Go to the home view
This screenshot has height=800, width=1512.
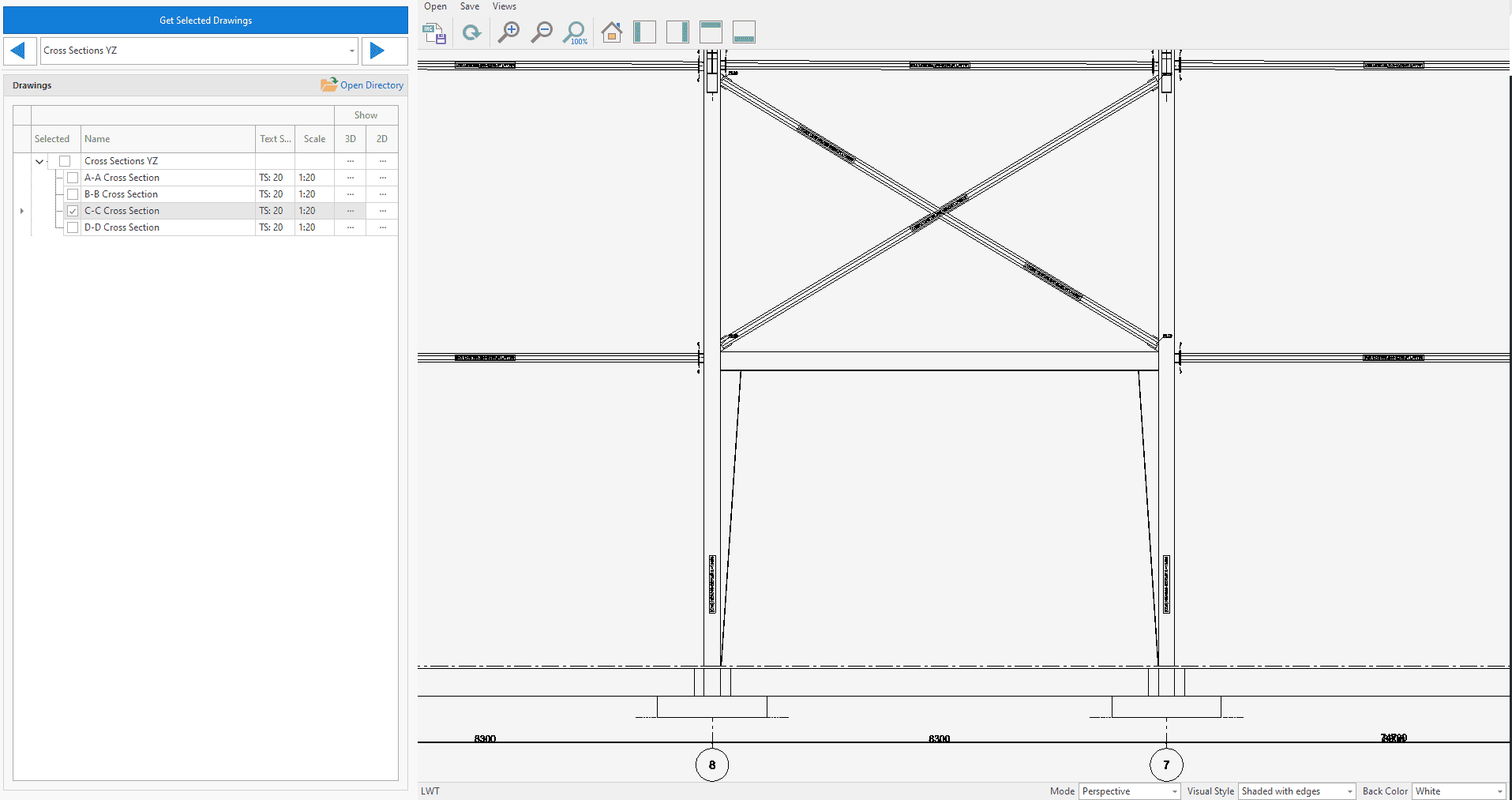(x=611, y=32)
